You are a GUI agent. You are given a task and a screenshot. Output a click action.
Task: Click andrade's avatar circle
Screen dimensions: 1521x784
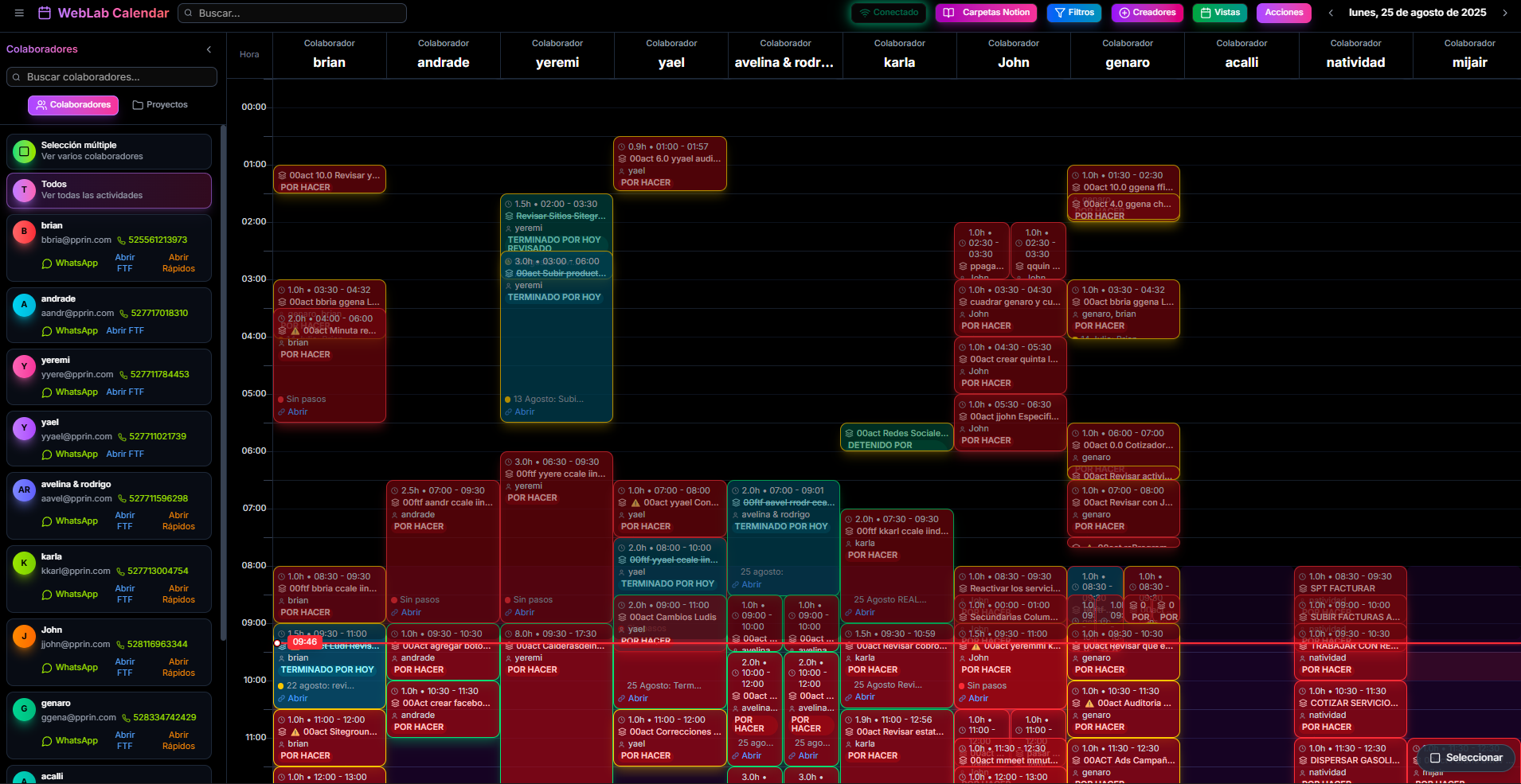pyautogui.click(x=24, y=305)
